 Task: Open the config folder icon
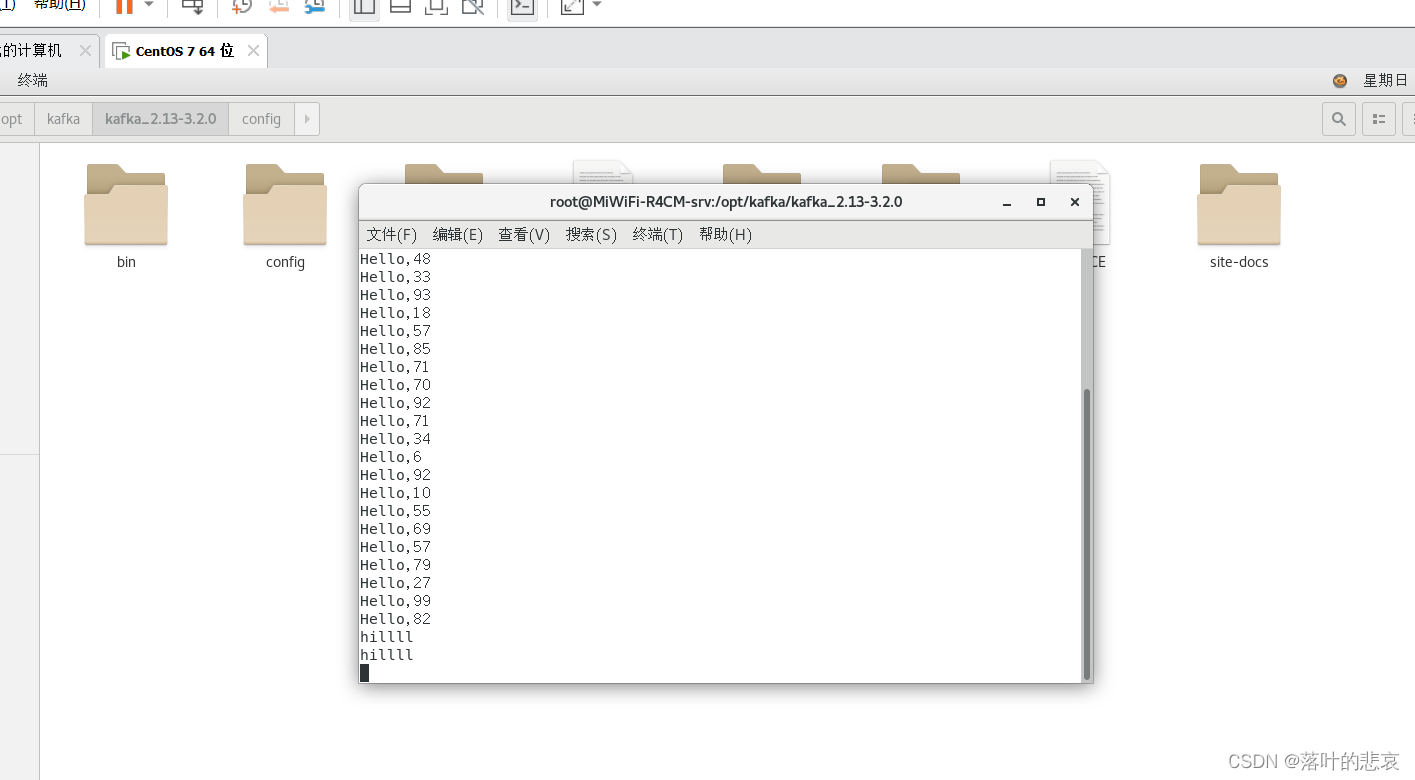pyautogui.click(x=285, y=205)
